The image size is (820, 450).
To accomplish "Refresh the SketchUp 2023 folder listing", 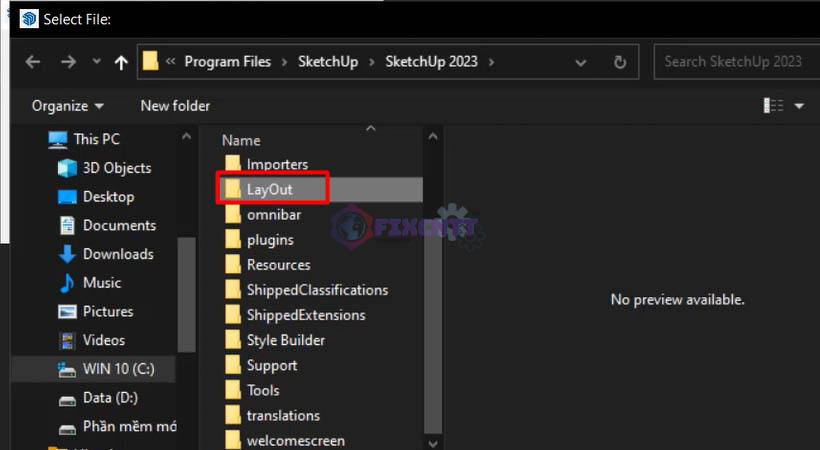I will 620,62.
